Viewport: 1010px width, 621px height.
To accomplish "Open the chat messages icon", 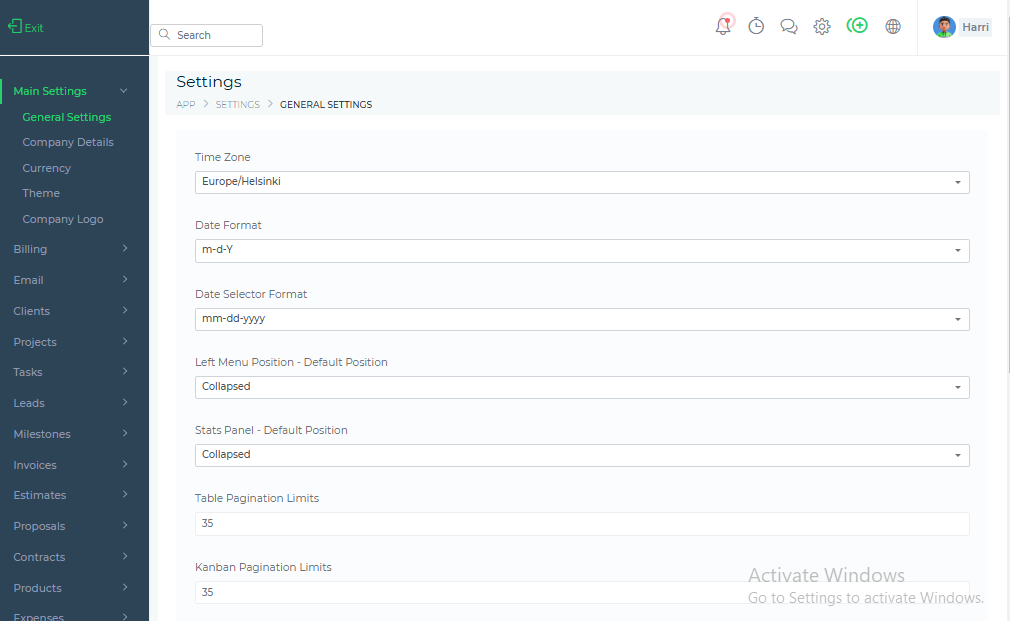I will tap(789, 27).
